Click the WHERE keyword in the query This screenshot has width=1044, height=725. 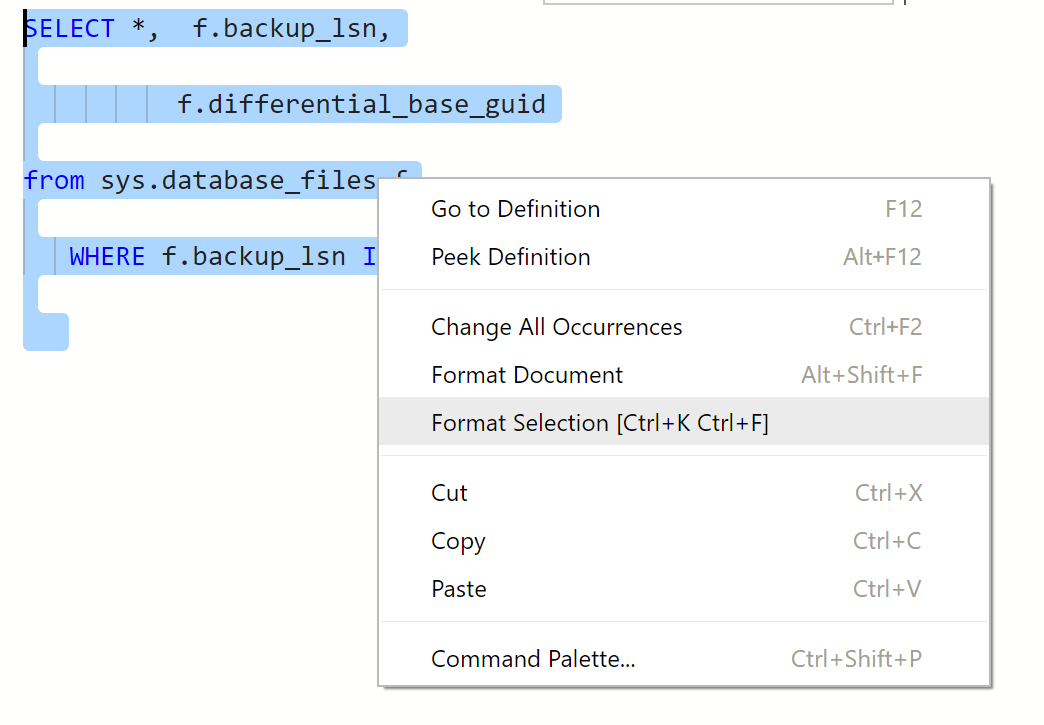click(x=107, y=256)
